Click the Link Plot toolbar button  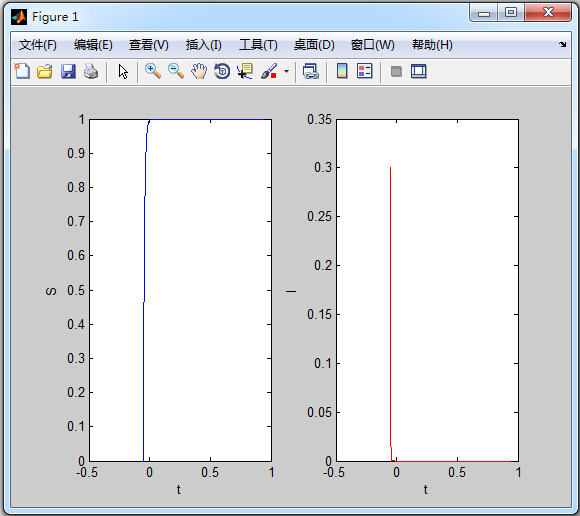[x=311, y=71]
